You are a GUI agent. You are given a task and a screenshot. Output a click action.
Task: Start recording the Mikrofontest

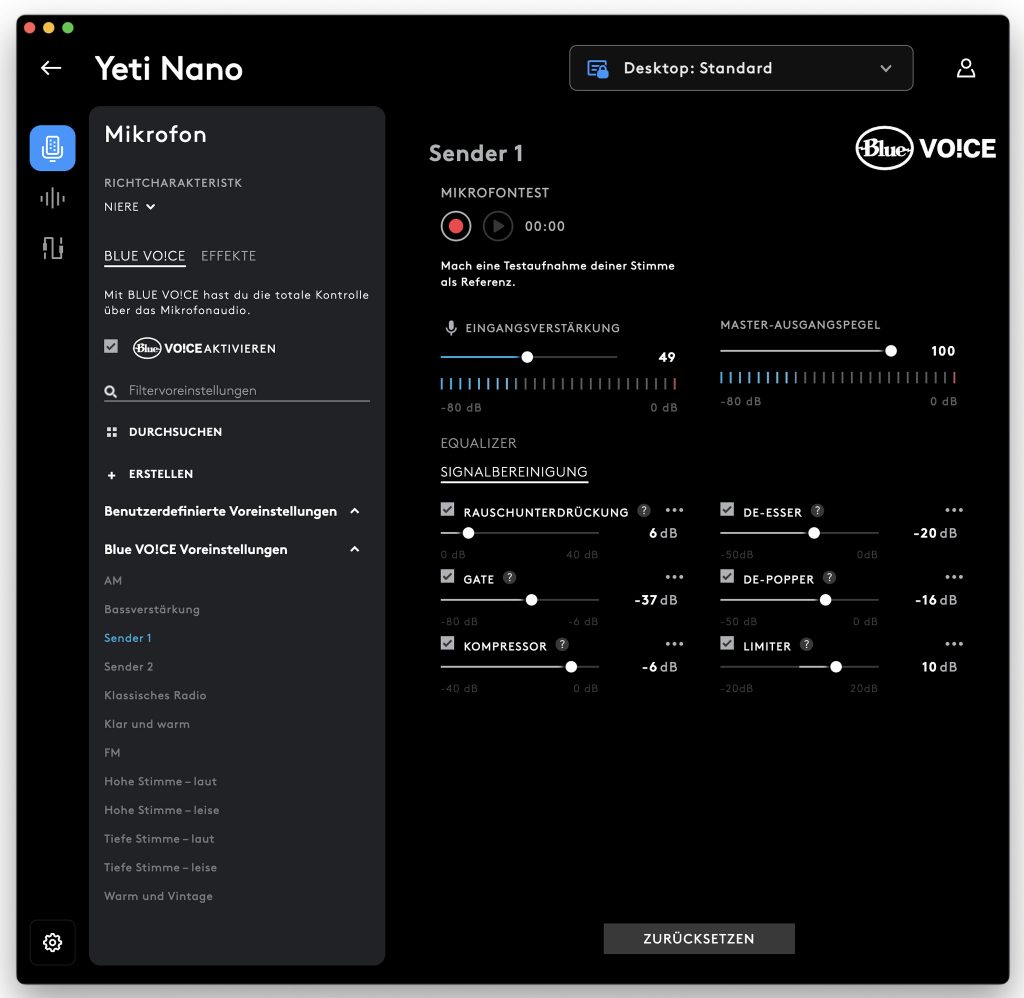coord(456,226)
